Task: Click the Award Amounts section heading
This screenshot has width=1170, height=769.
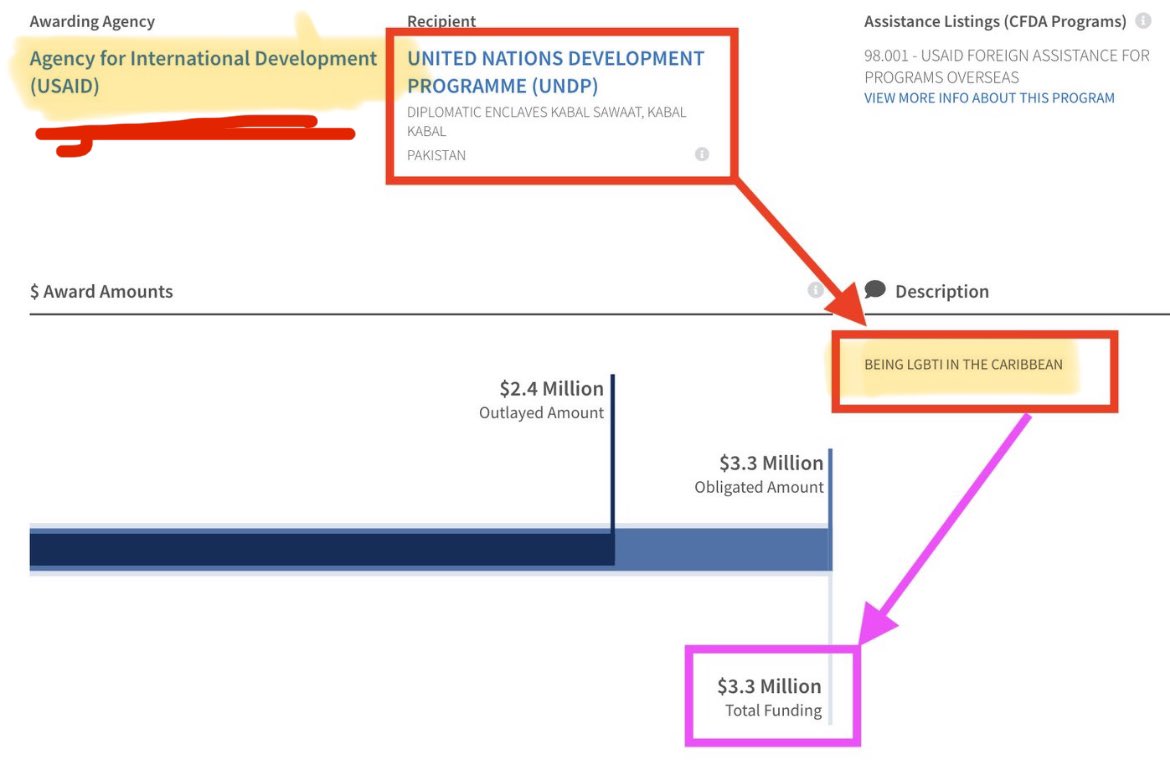Action: [101, 292]
